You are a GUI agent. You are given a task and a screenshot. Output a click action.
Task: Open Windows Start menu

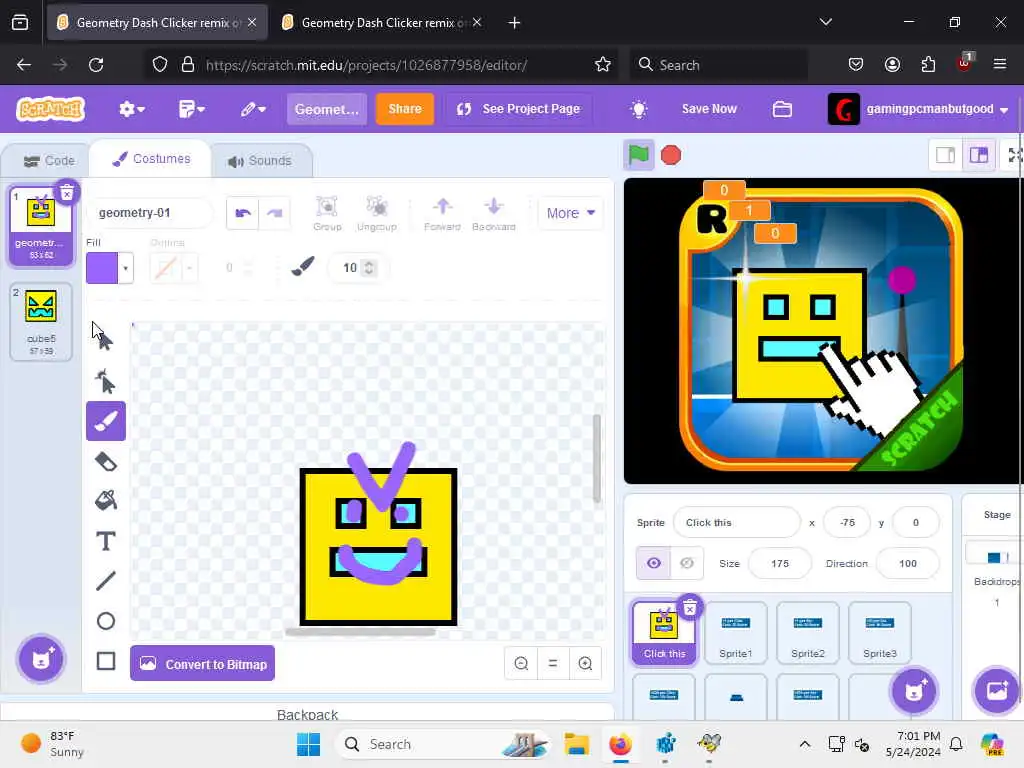pyautogui.click(x=308, y=744)
